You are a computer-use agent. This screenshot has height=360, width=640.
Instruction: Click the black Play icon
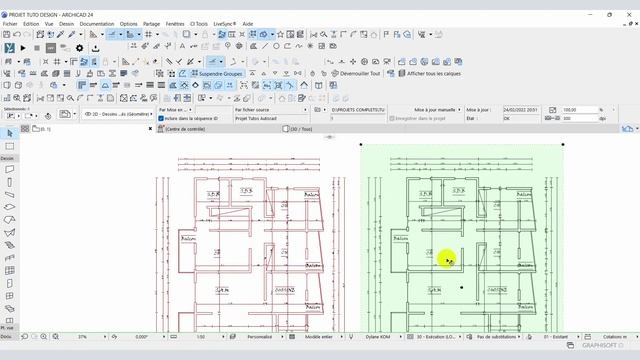tap(23, 48)
